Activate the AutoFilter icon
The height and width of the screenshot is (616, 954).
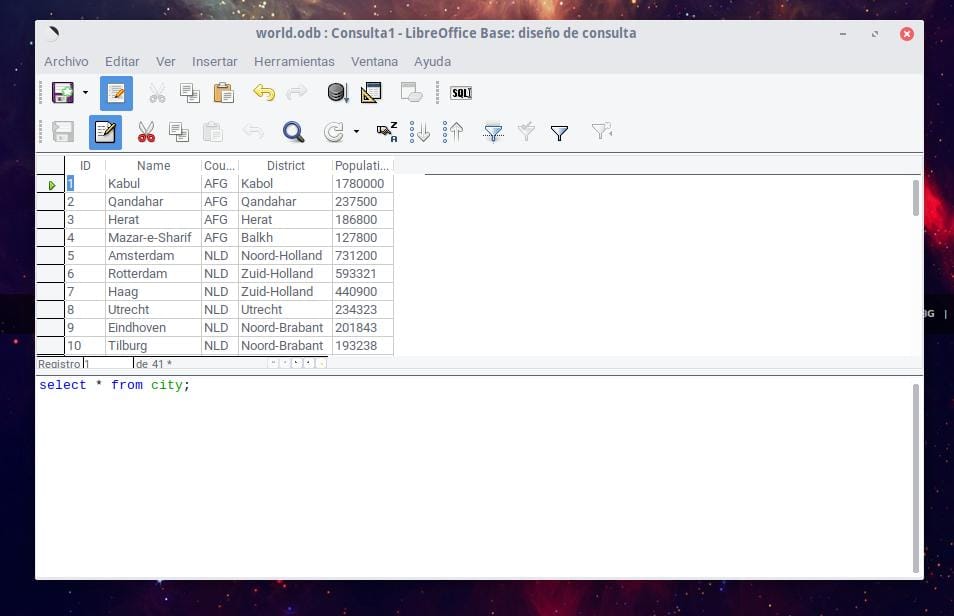[x=492, y=131]
